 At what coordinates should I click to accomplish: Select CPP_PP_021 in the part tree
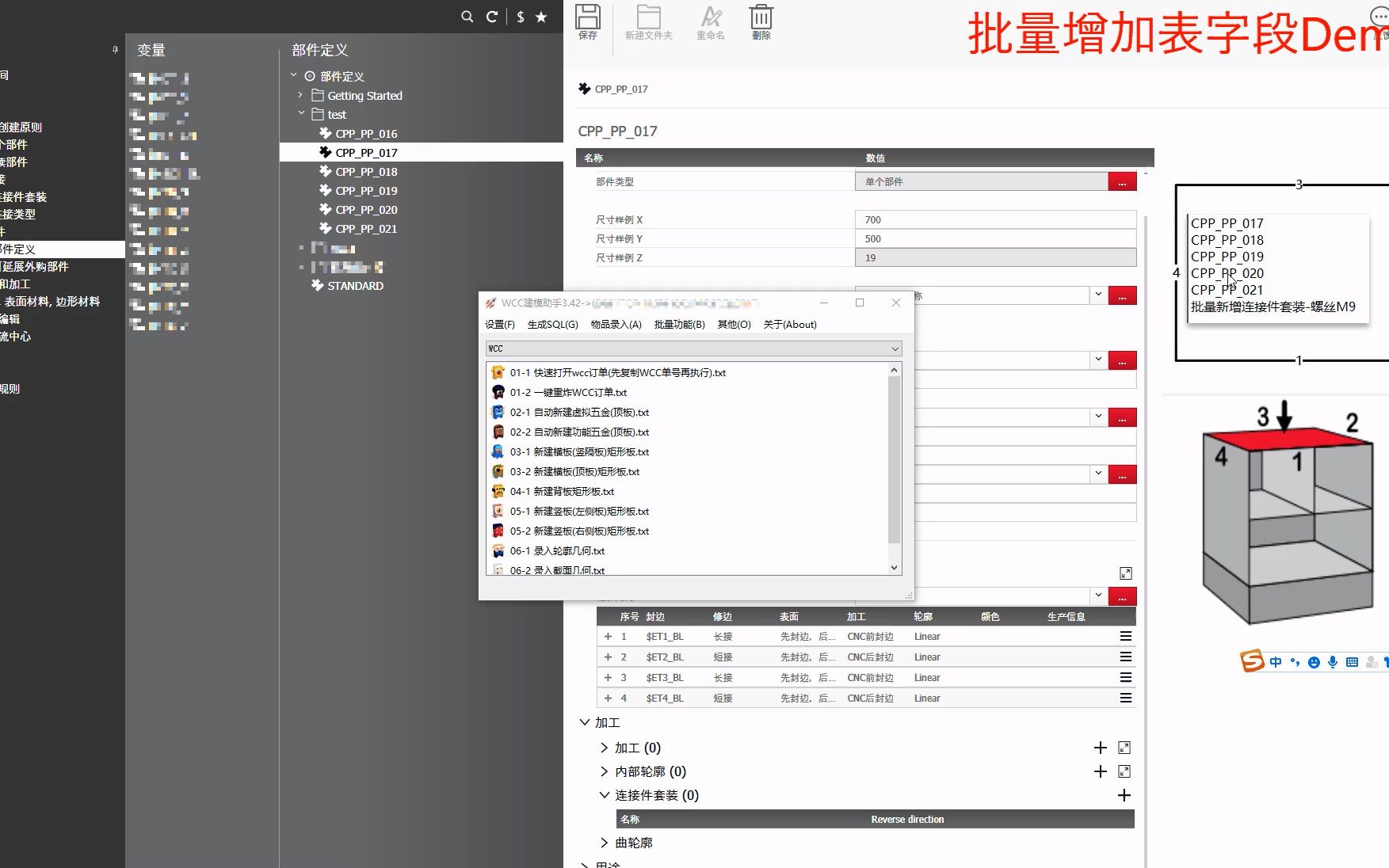pos(366,229)
